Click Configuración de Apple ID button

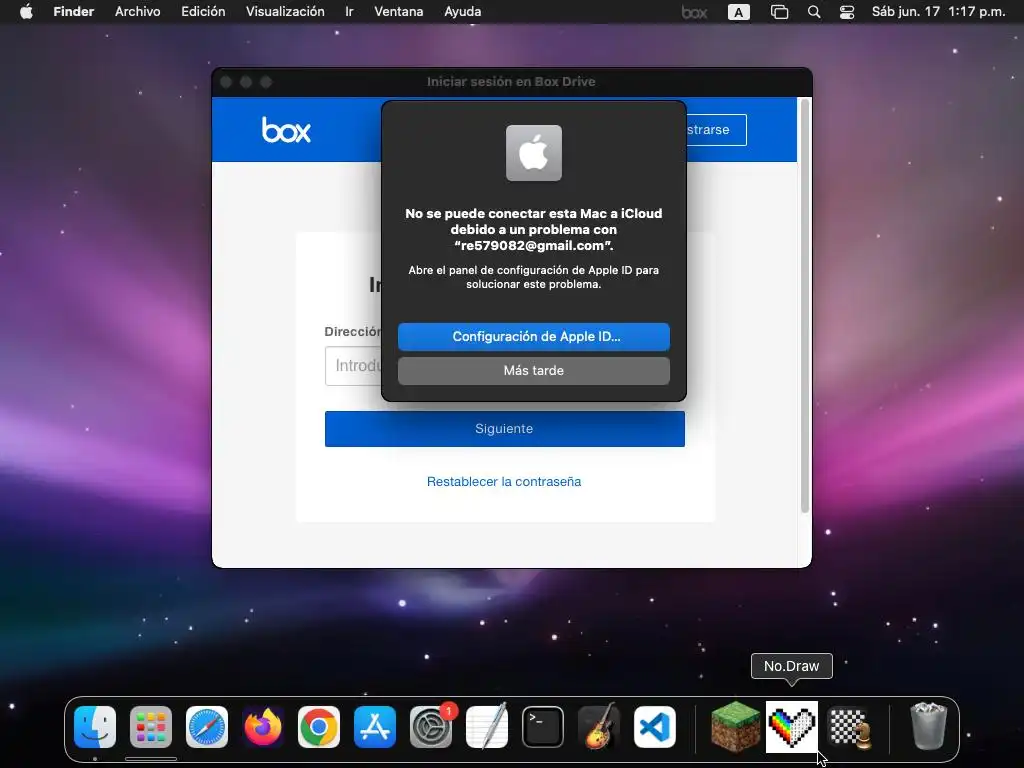coord(534,336)
